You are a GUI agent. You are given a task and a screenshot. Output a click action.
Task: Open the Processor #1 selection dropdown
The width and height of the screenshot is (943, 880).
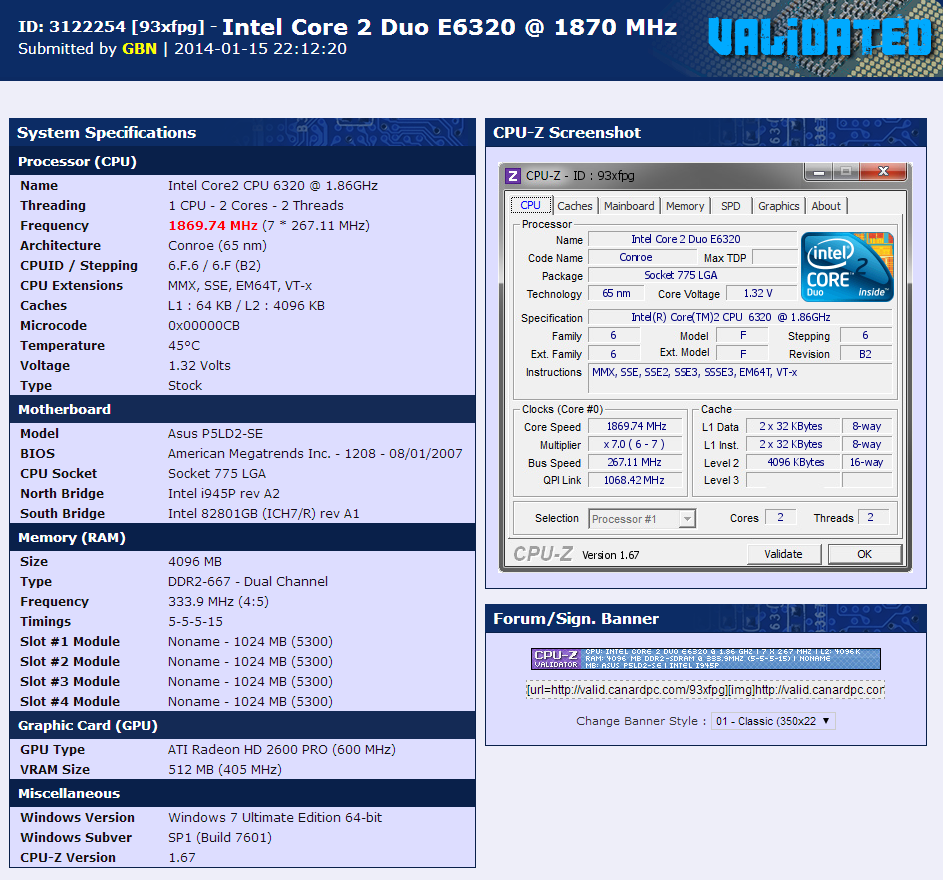(x=642, y=518)
